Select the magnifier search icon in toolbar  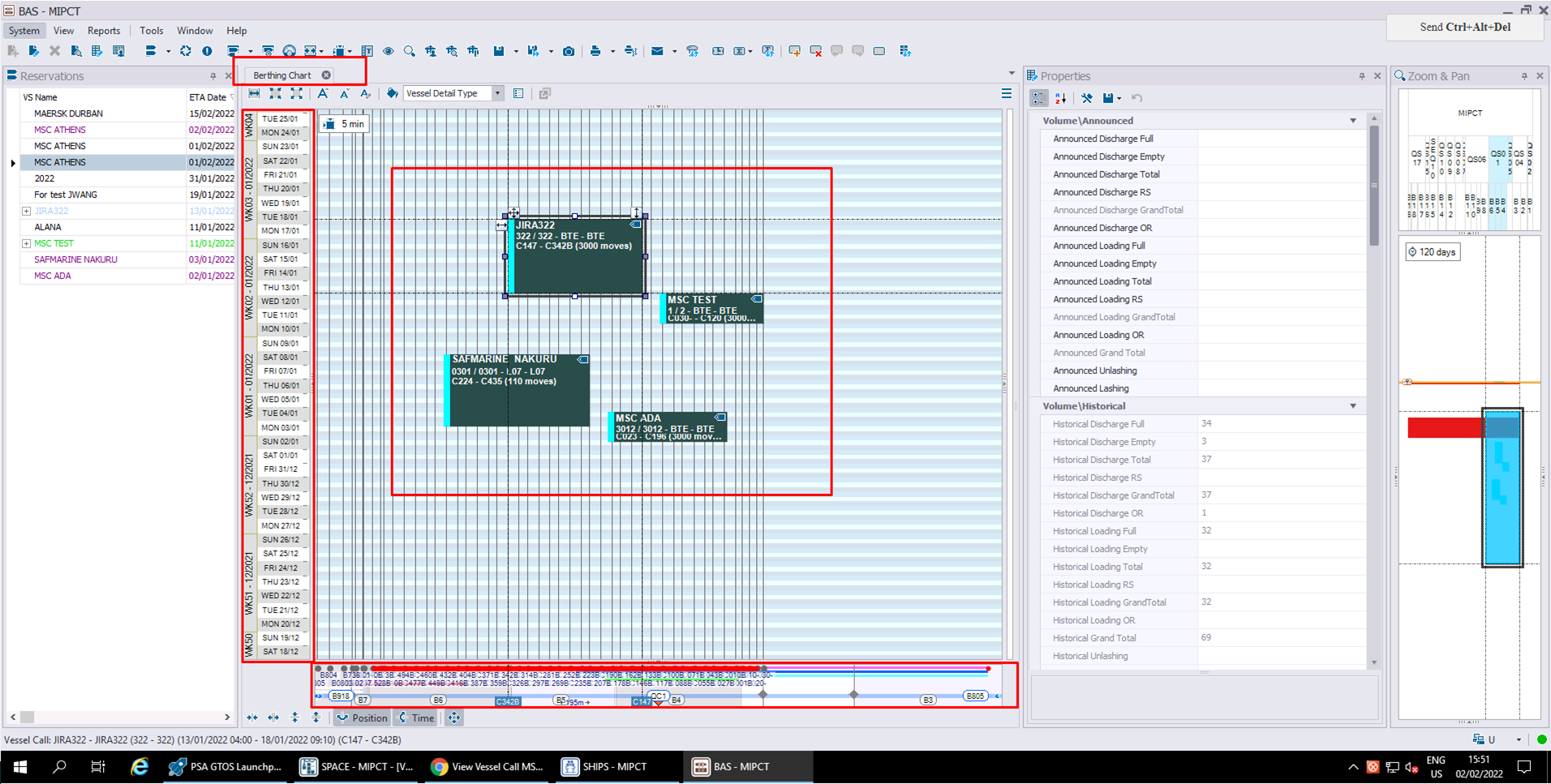coord(410,51)
